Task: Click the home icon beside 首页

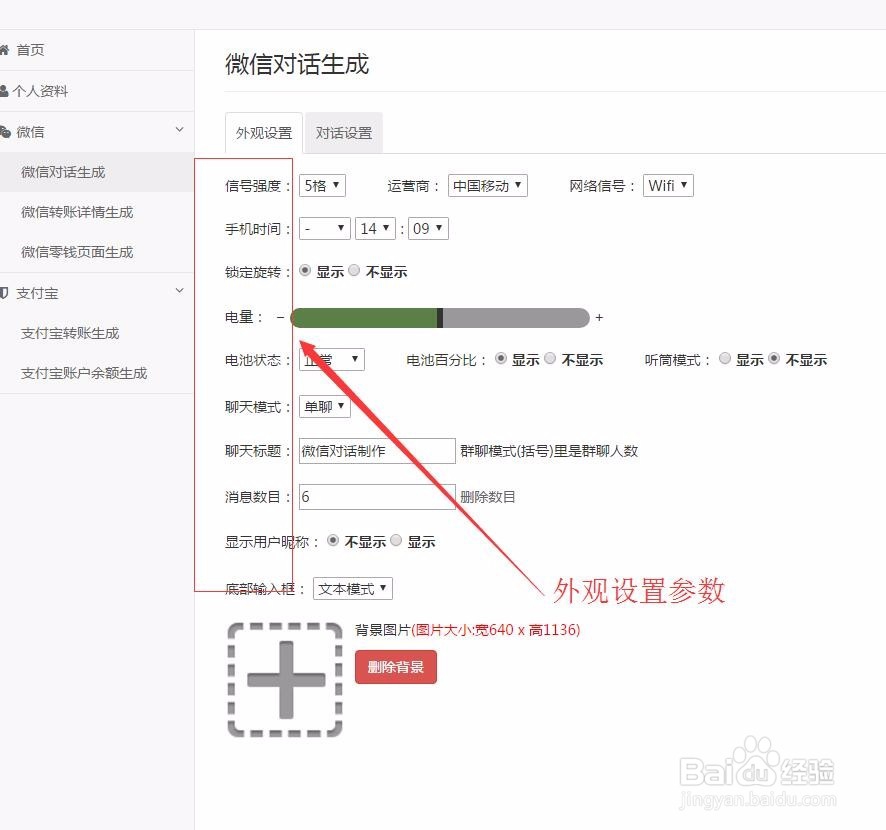Action: click(5, 50)
